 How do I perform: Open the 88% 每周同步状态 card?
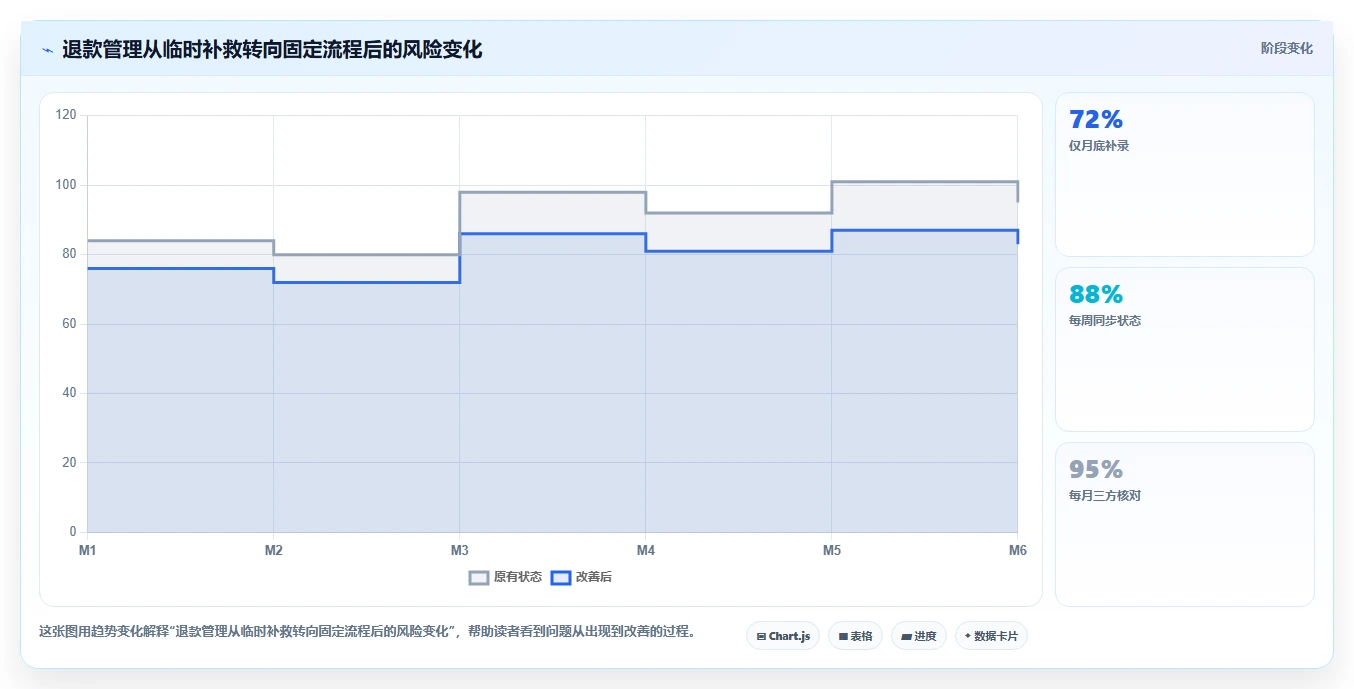[1184, 350]
